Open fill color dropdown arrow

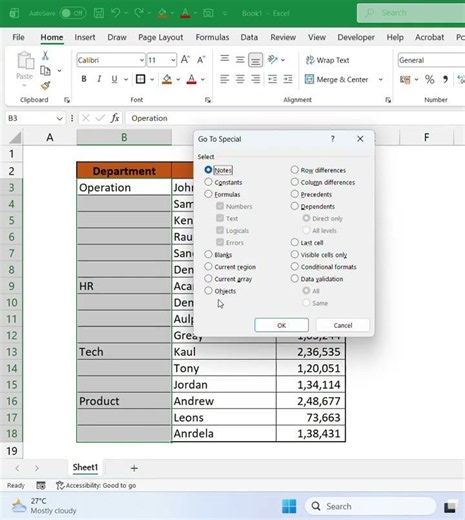178,79
